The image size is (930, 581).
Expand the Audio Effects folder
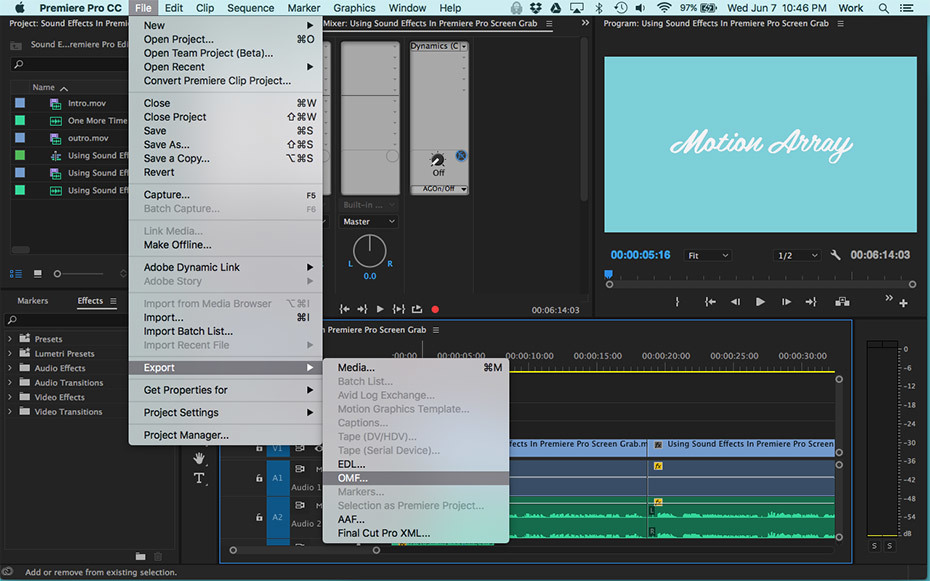(x=10, y=368)
